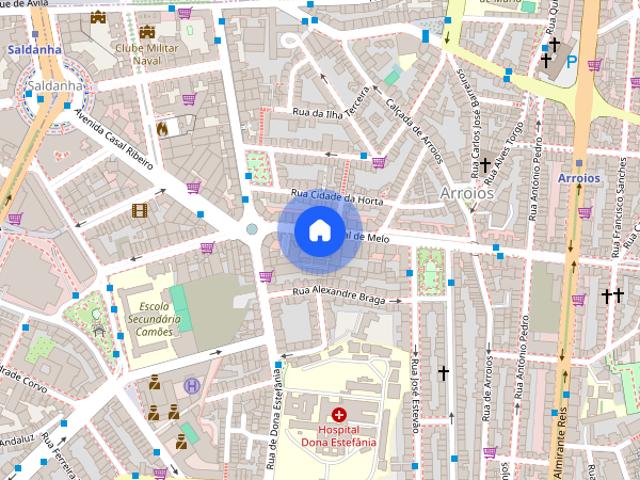Select the Rua Cidade da Horta street label
This screenshot has width=640, height=480.
click(x=337, y=197)
